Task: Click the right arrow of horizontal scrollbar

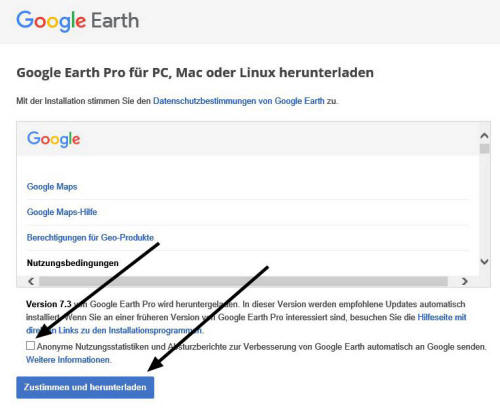Action: 464,281
